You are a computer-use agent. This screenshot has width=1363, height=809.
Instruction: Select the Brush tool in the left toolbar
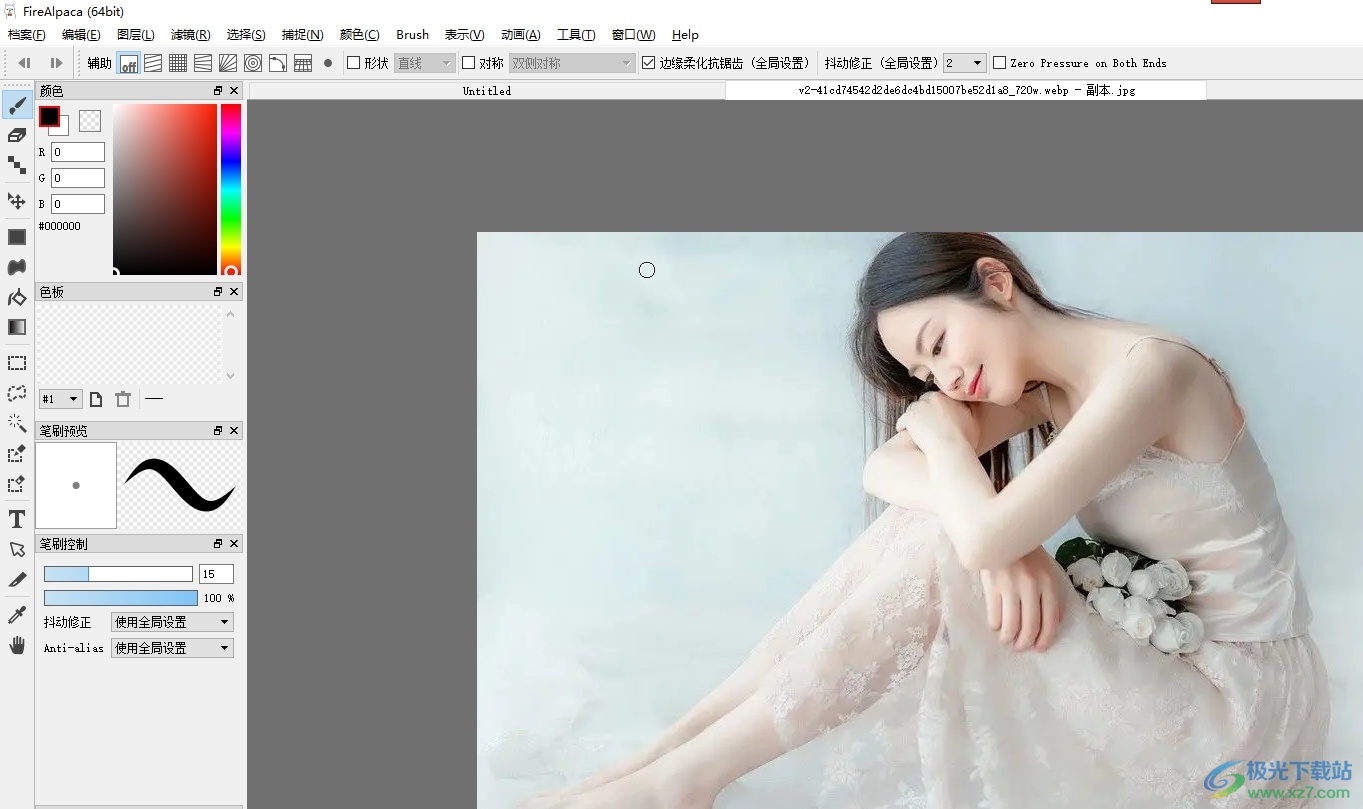coord(17,105)
